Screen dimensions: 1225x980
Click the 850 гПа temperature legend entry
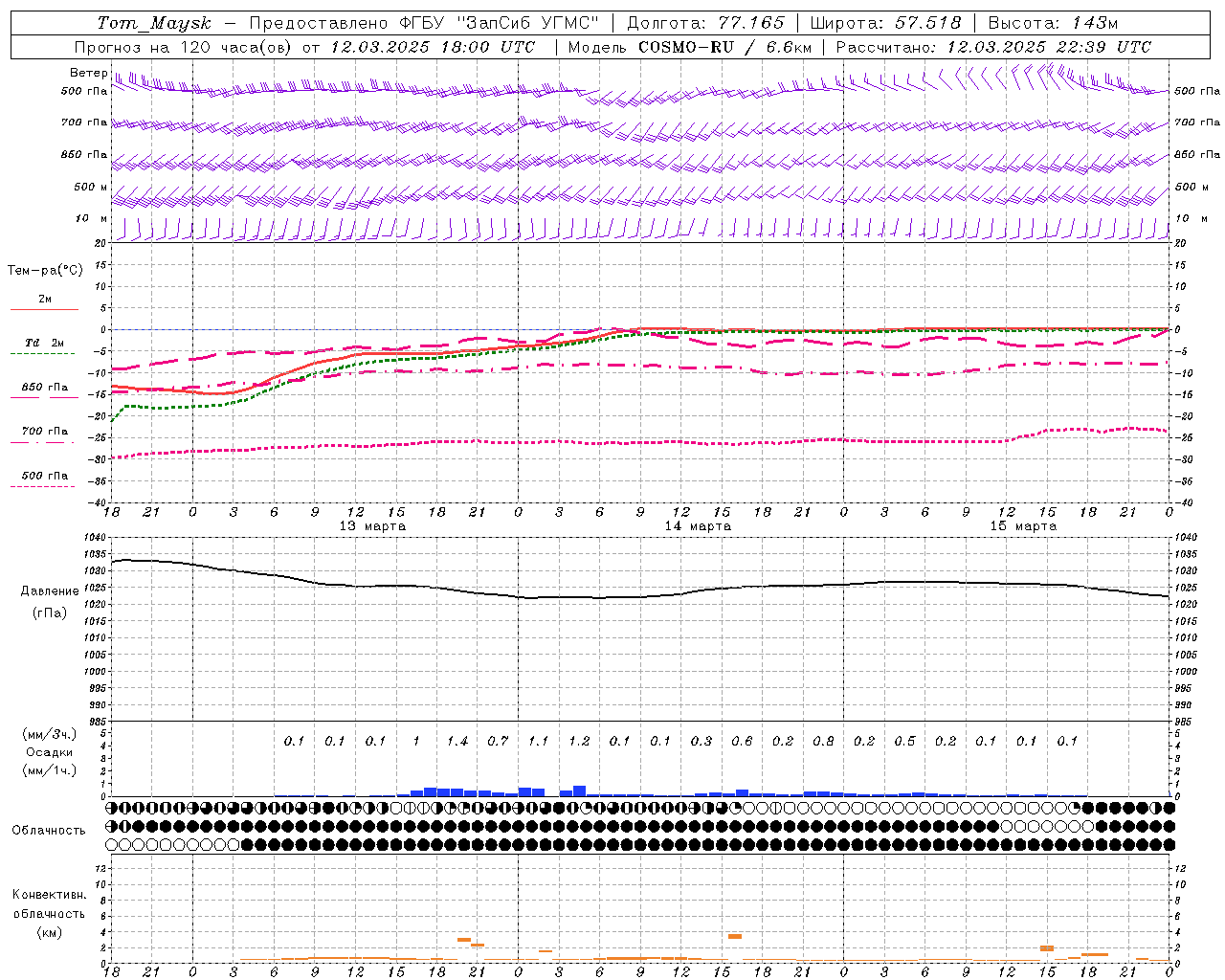click(x=44, y=388)
